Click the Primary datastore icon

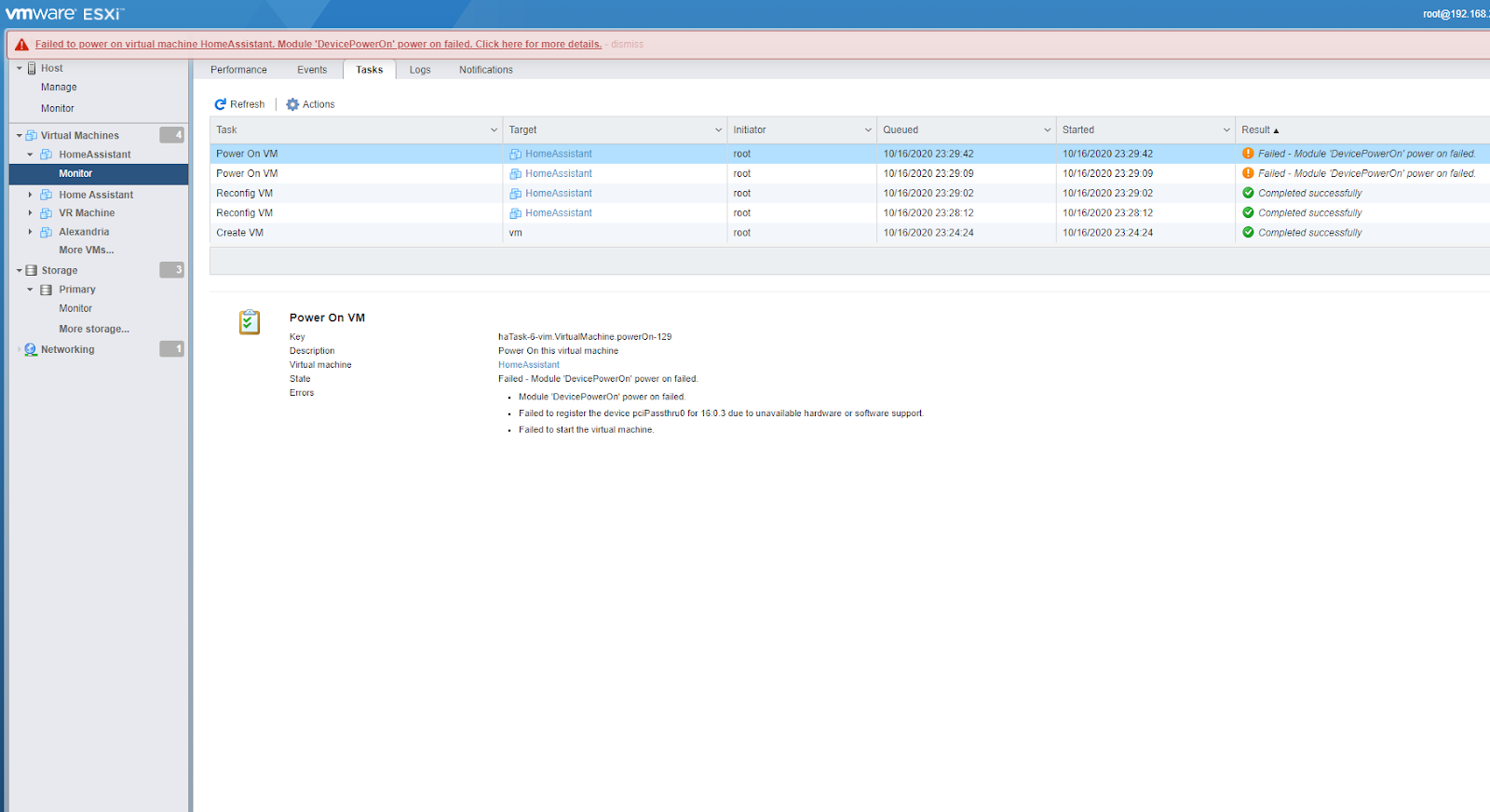(x=46, y=290)
